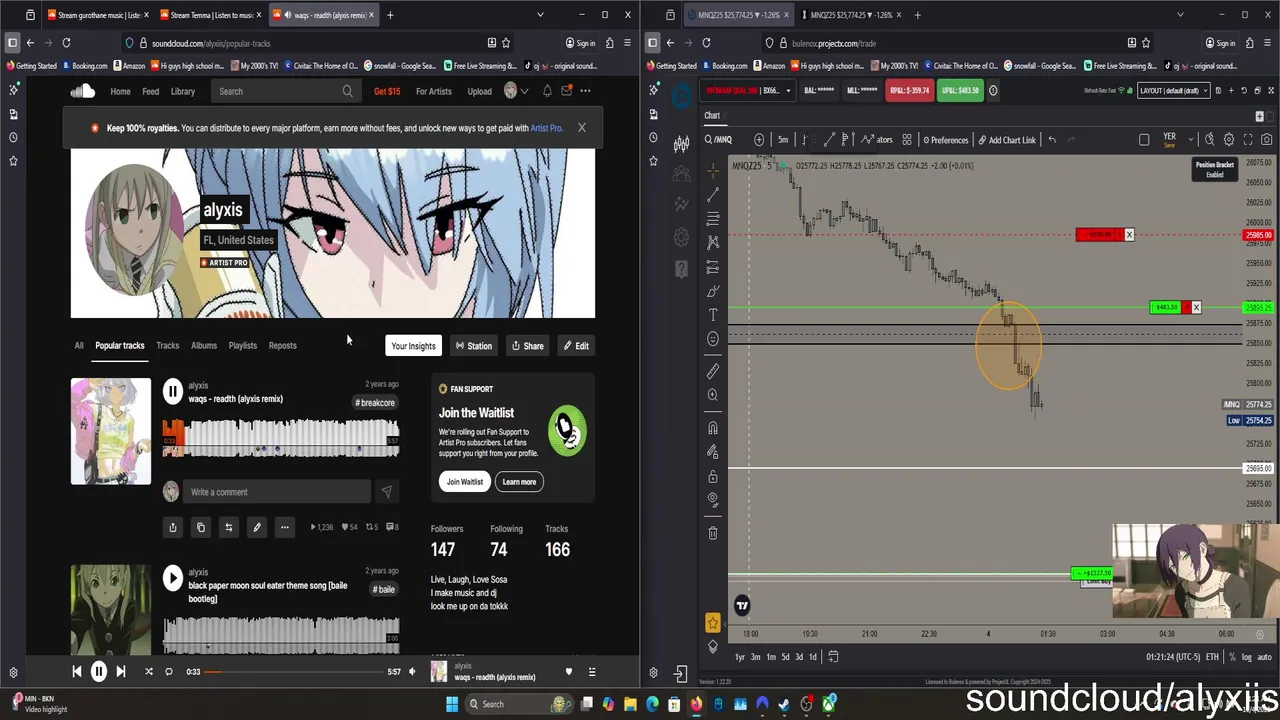Delete drawings with trash icon
1280x720 pixels.
pos(713,533)
